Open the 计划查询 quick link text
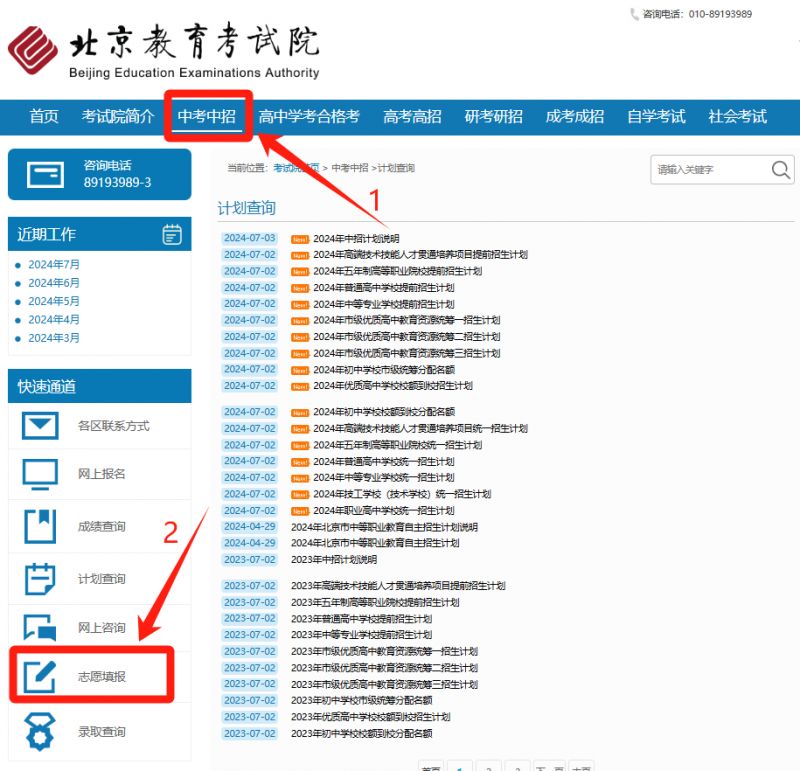This screenshot has height=771, width=800. 102,579
